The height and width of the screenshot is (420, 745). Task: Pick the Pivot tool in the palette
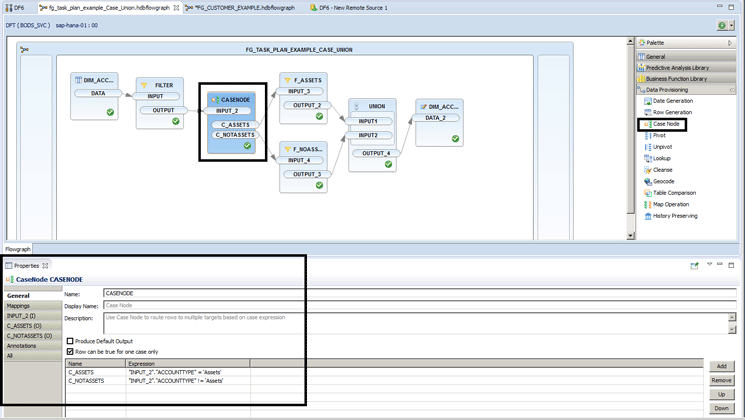point(659,136)
